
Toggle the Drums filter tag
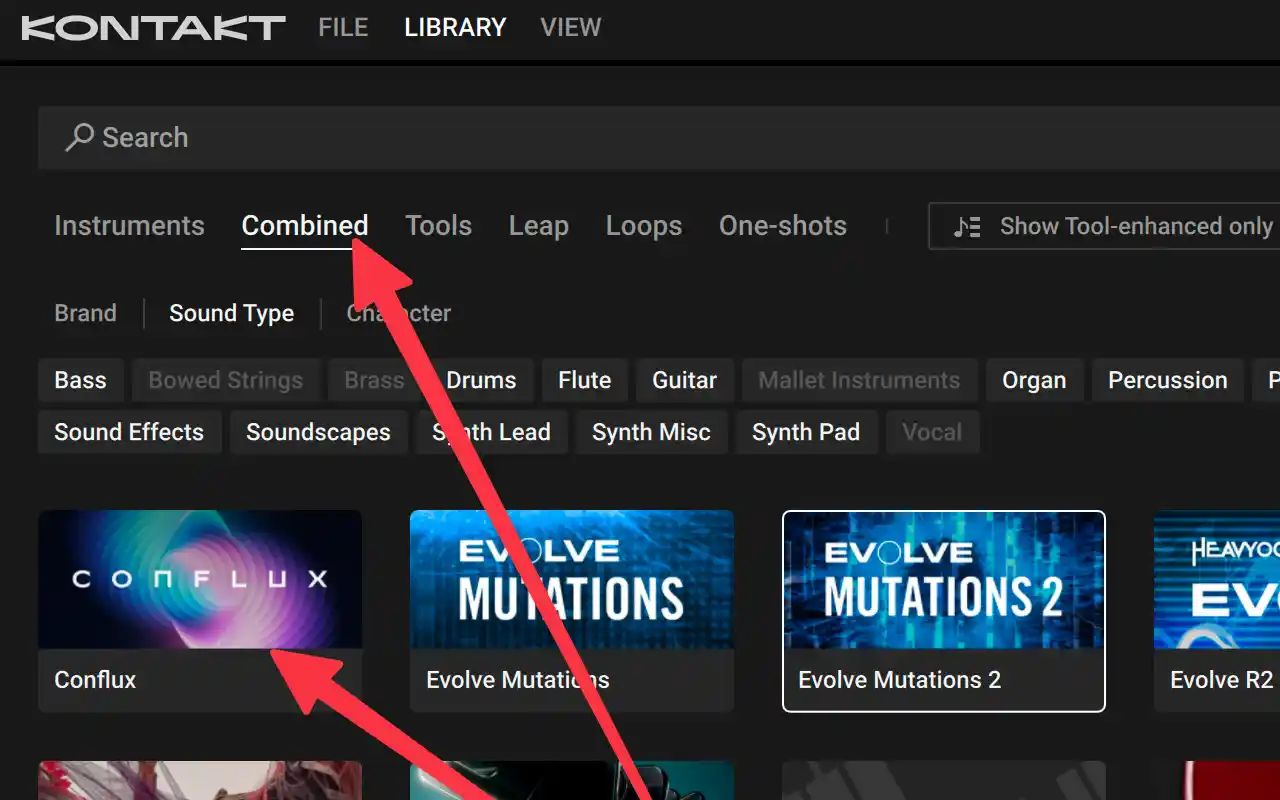click(481, 380)
